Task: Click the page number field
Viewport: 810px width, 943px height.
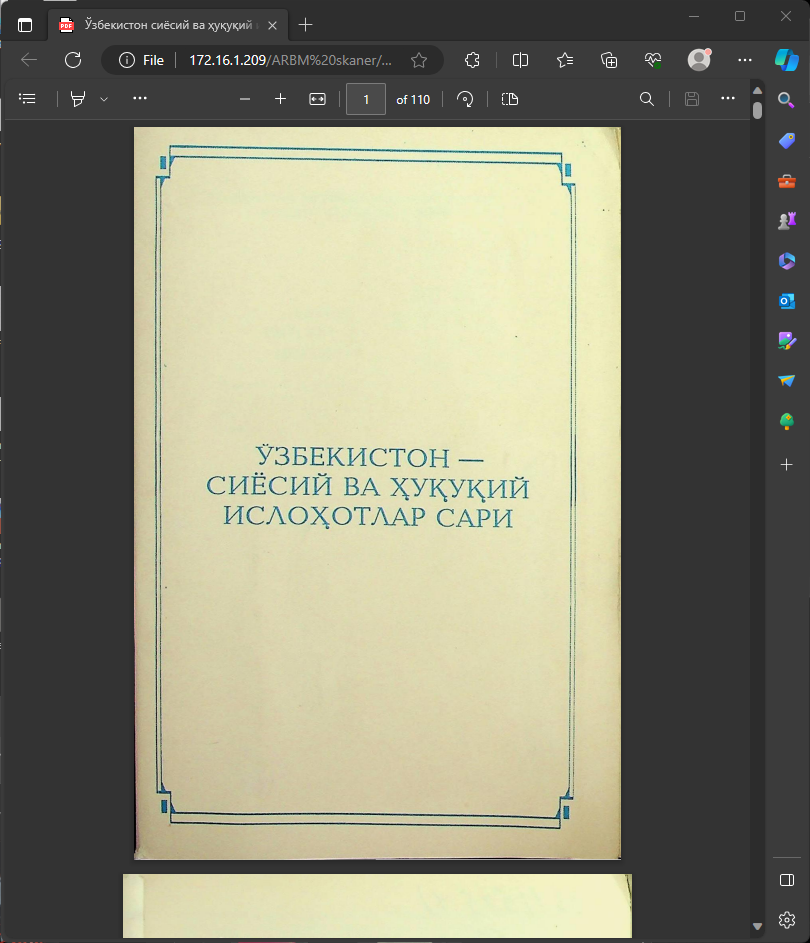Action: tap(366, 99)
